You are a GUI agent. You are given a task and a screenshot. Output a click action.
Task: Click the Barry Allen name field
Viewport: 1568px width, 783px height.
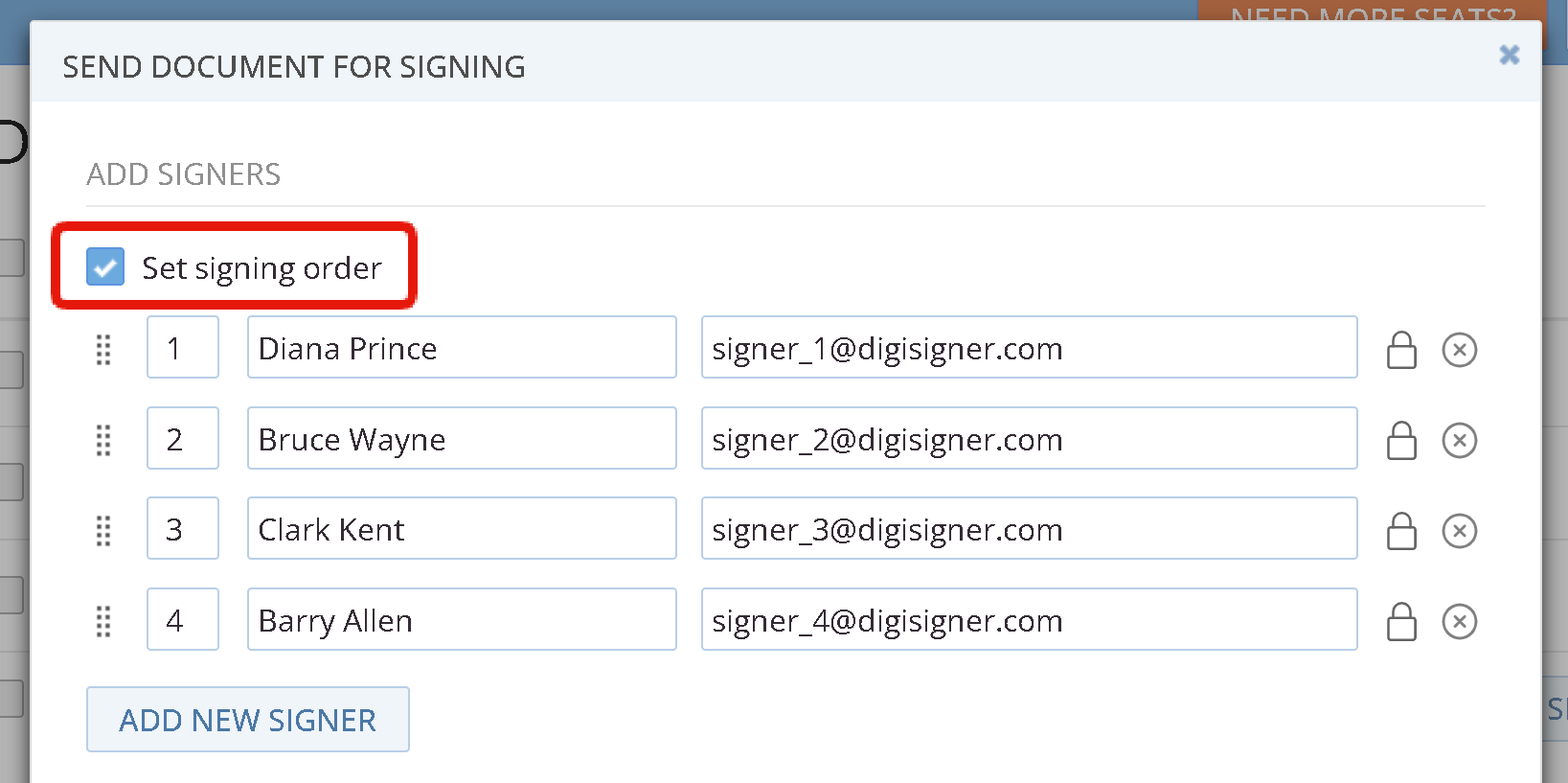coord(462,619)
